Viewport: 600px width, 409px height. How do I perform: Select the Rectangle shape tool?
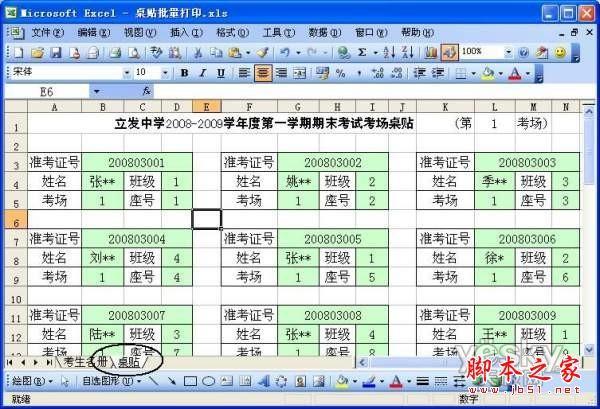[190, 381]
